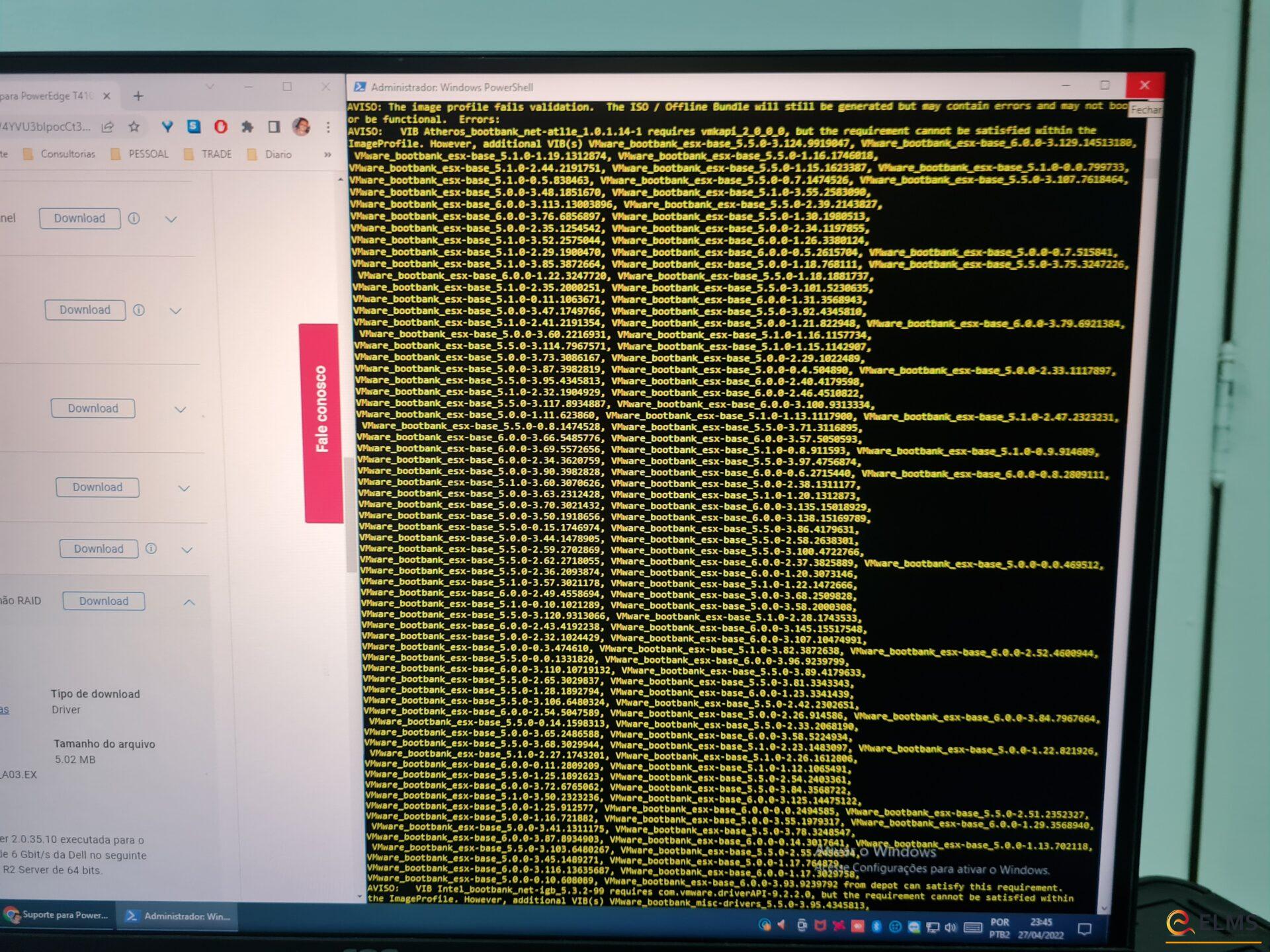This screenshot has height=952, width=1270.
Task: Open the red X tray icon
Action: pos(839,926)
